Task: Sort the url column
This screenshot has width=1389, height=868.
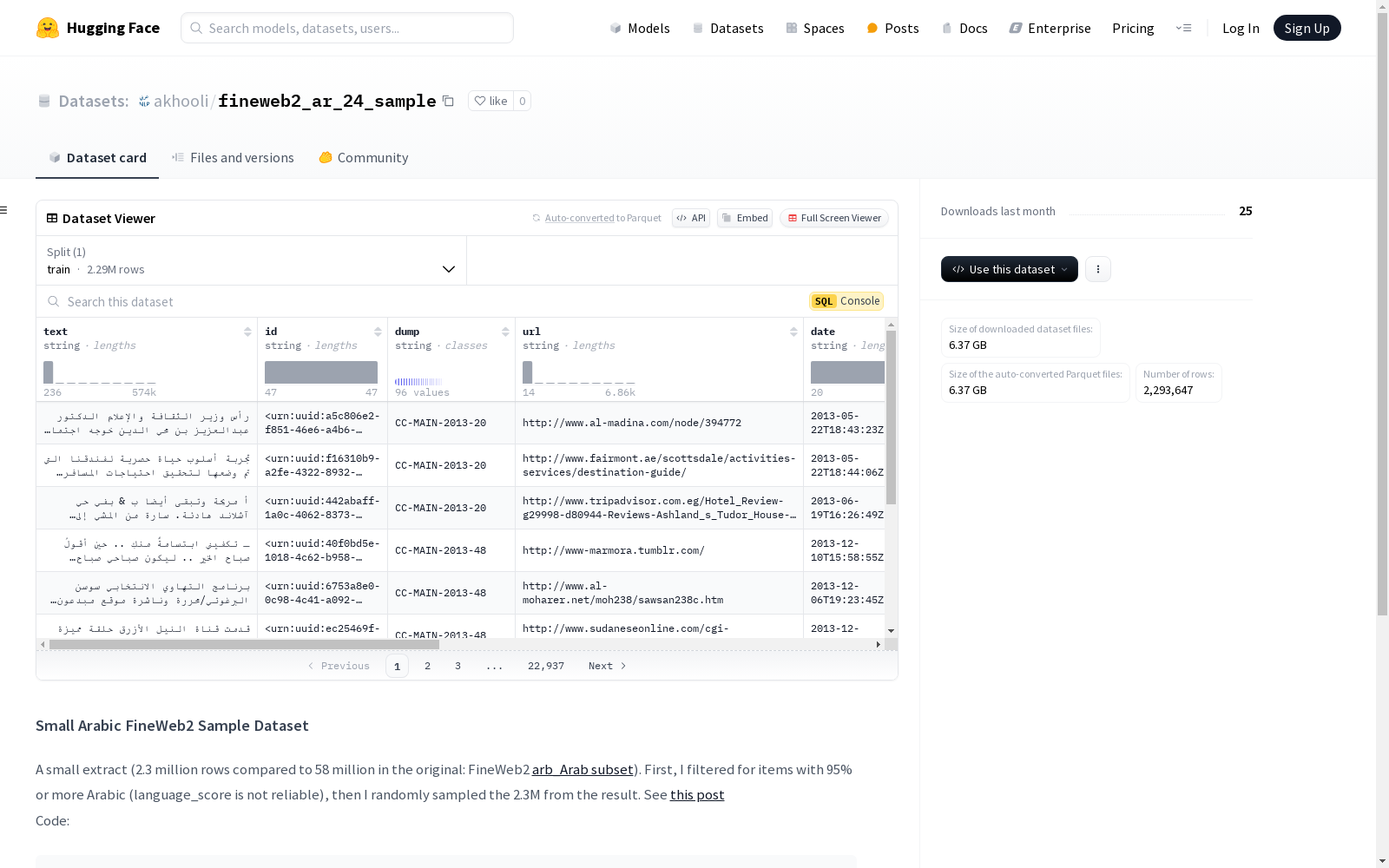Action: 793,332
